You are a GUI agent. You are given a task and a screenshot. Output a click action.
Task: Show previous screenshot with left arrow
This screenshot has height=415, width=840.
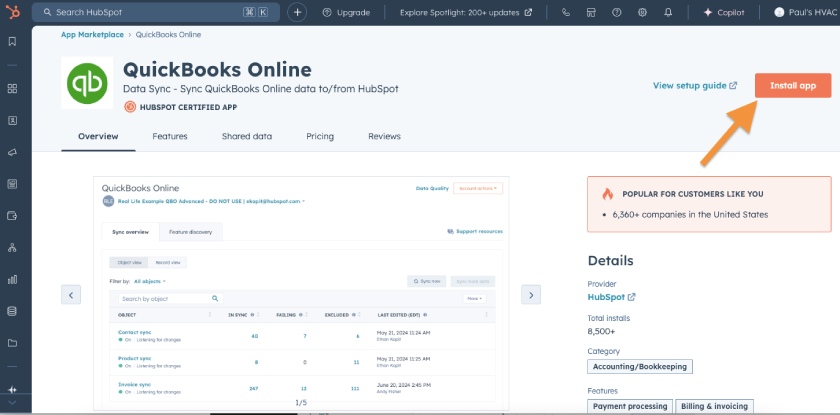coord(71,295)
